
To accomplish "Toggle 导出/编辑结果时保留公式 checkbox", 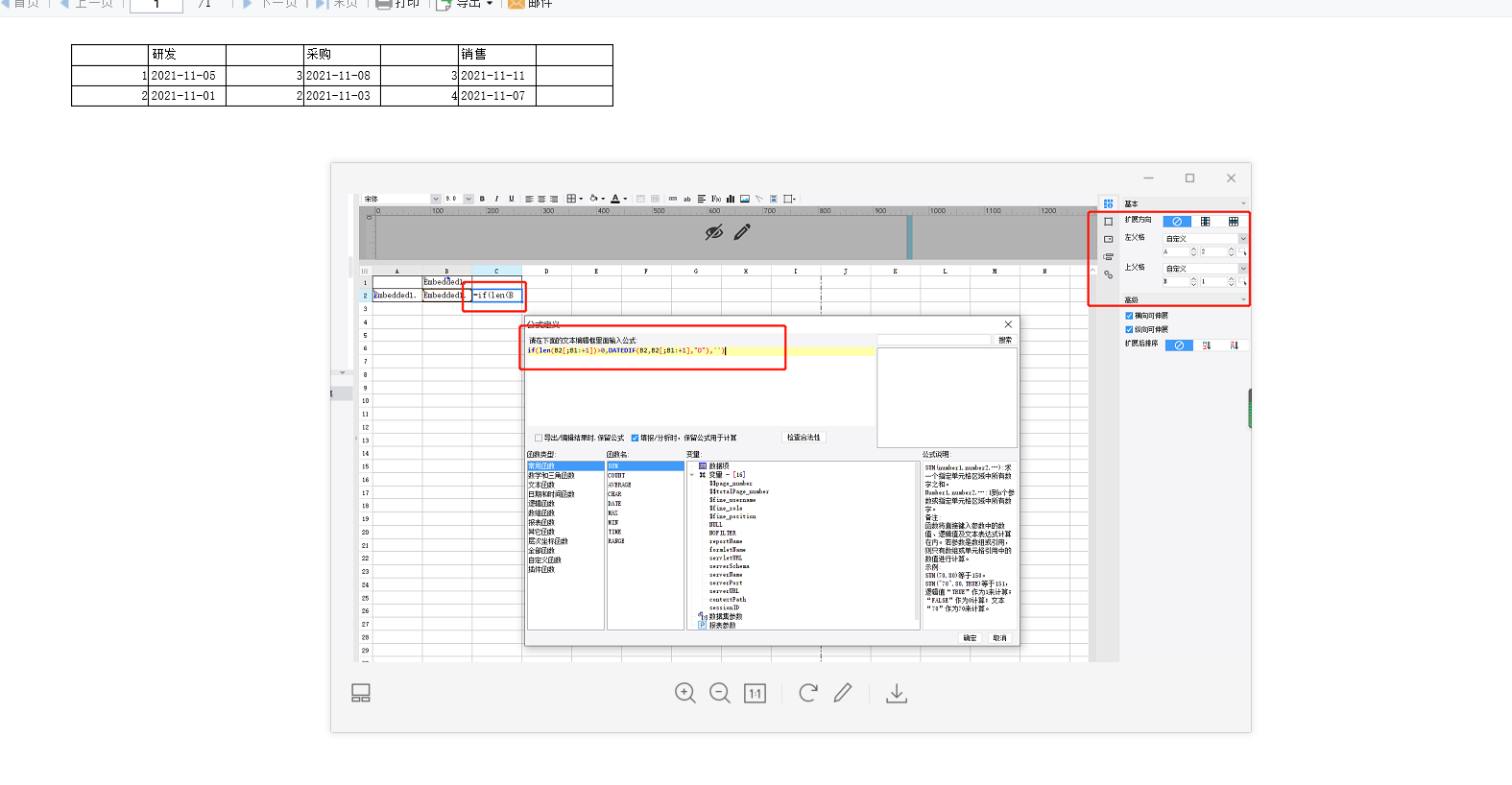I will [x=539, y=438].
